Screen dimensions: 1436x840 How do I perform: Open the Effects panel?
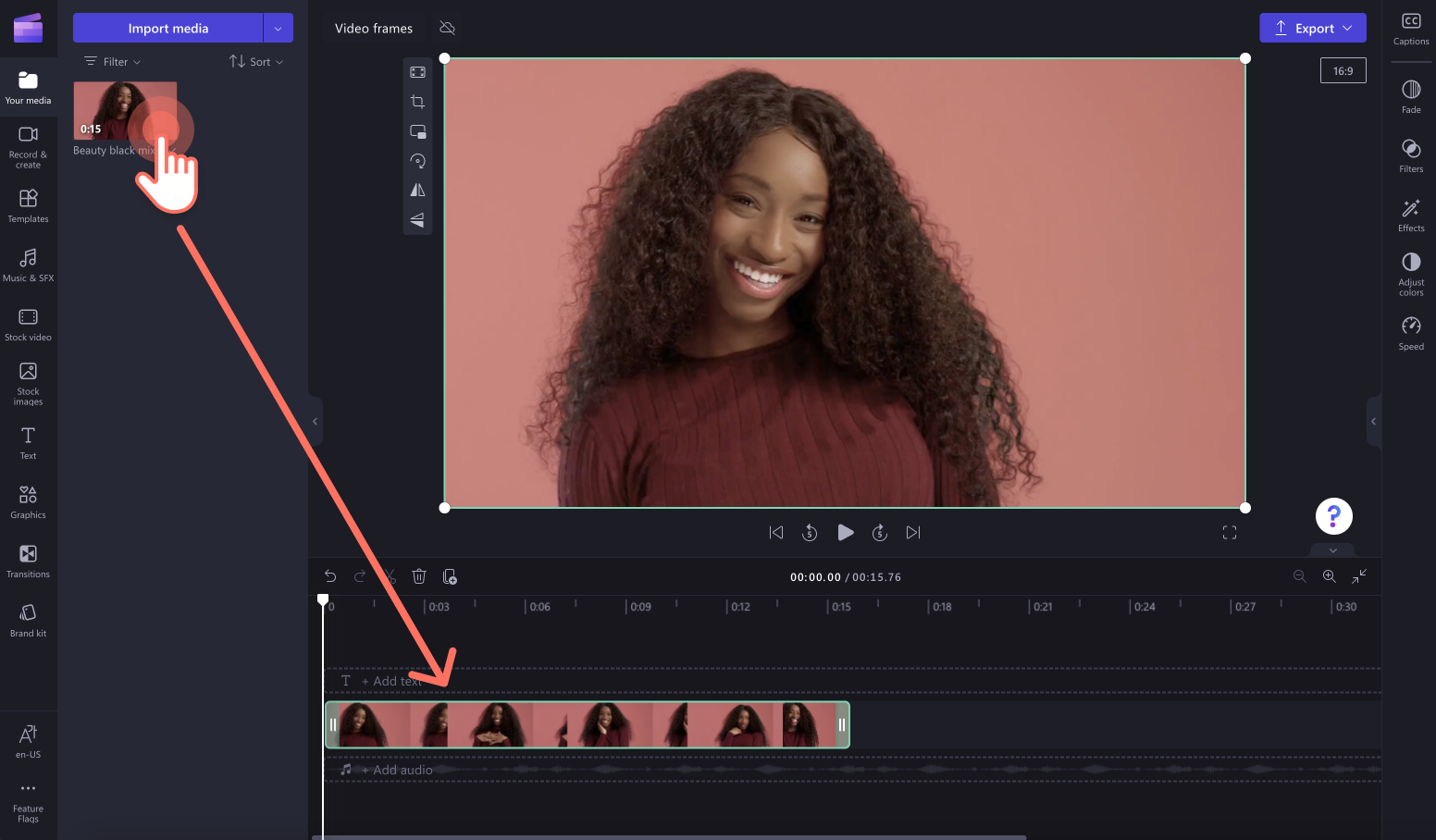point(1410,214)
